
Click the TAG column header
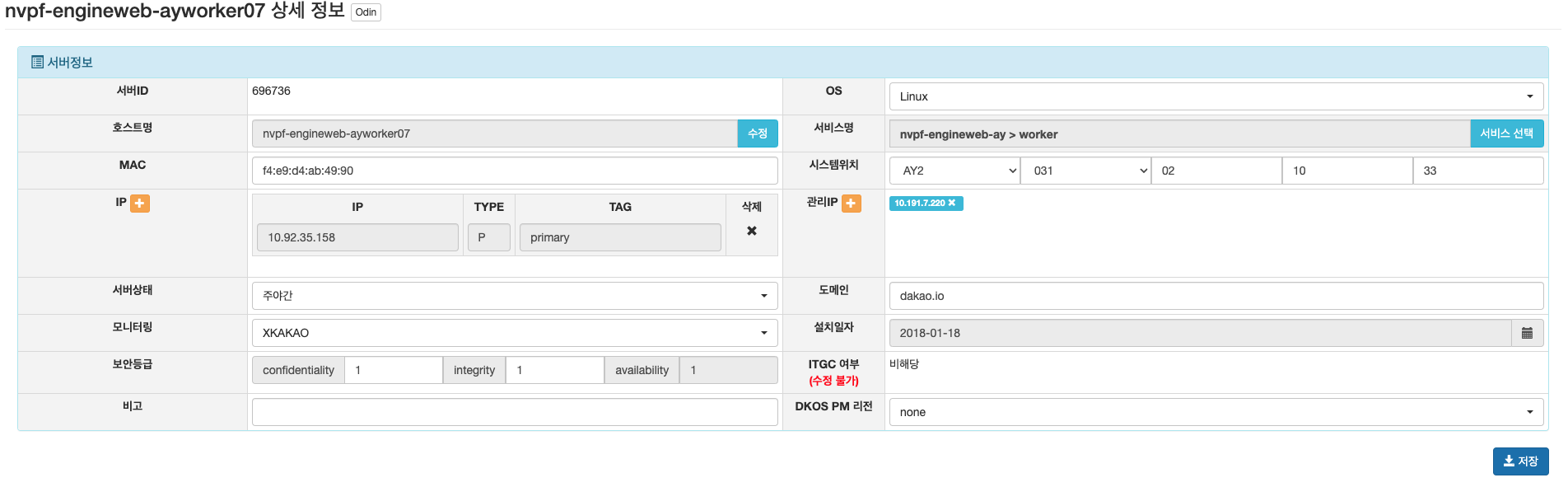point(620,207)
